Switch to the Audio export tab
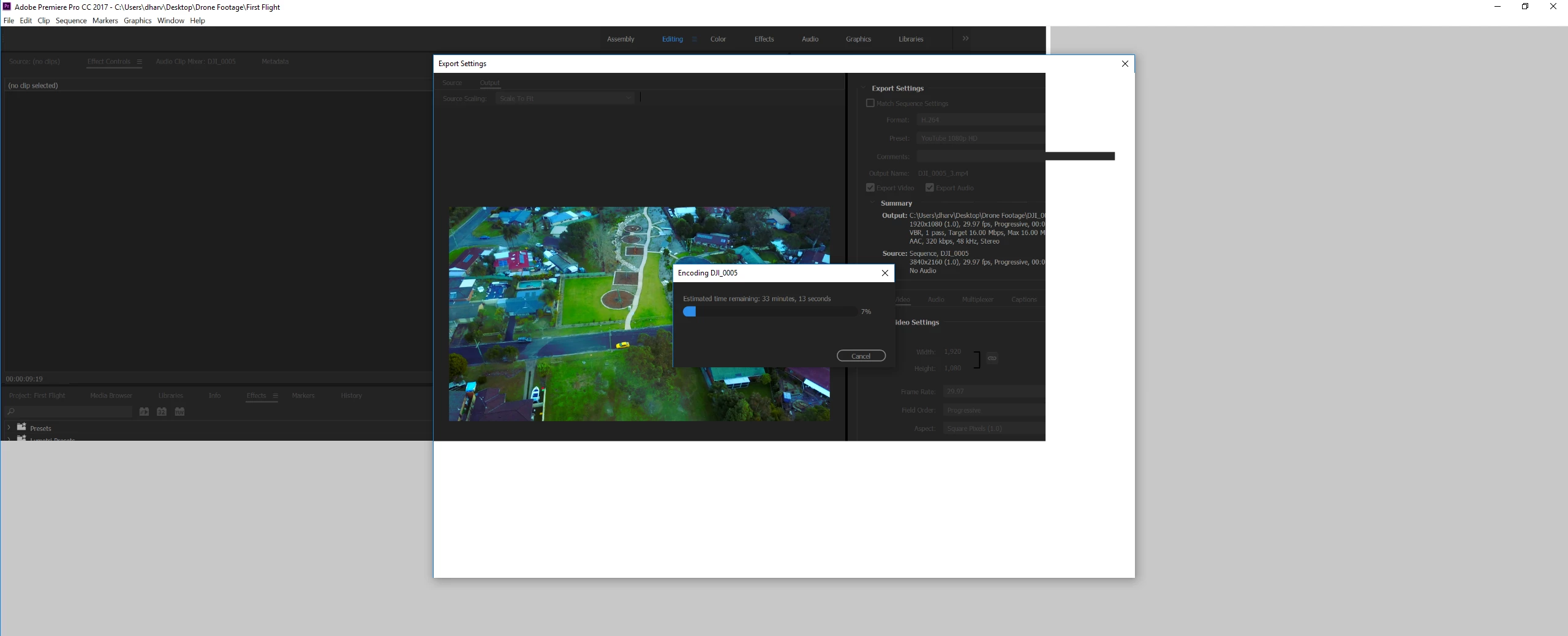Screen dimensions: 1568x636 pos(935,299)
